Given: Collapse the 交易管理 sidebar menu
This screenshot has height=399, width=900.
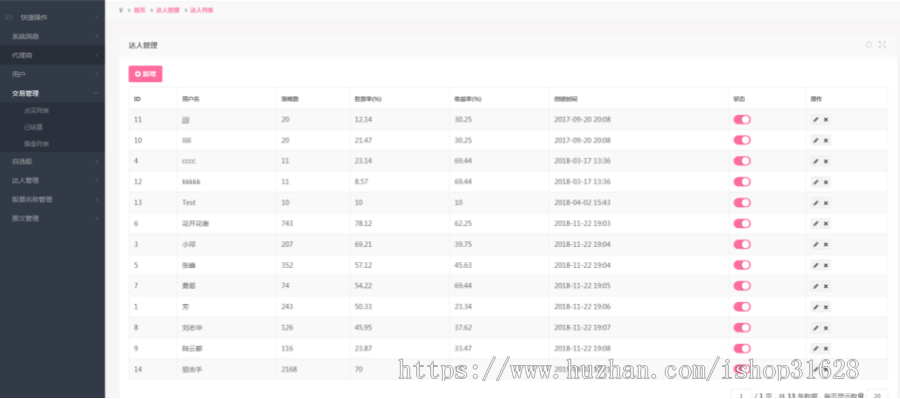Looking at the screenshot, I should click(x=52, y=93).
